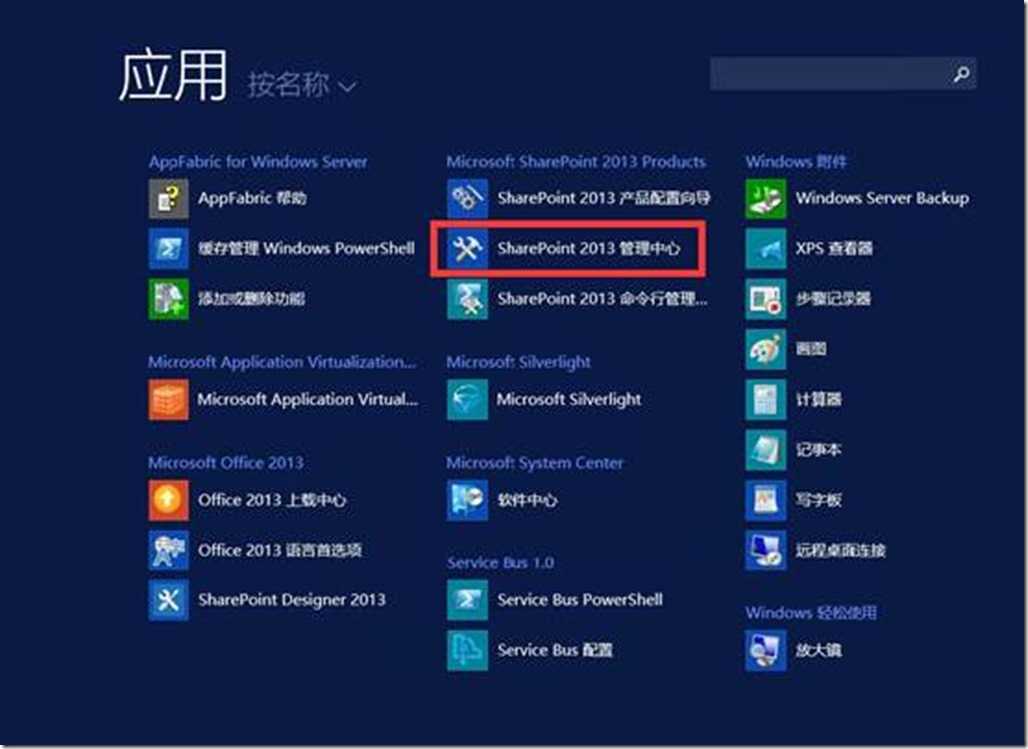Open SharePoint 2013 命令行管理 icon
This screenshot has width=1028, height=749.
(467, 299)
